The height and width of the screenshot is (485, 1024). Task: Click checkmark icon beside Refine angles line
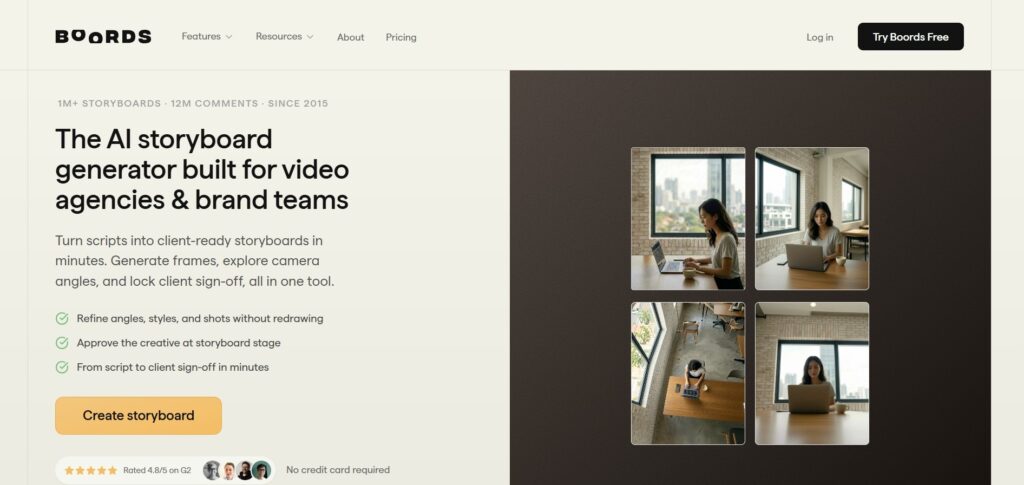click(x=62, y=319)
